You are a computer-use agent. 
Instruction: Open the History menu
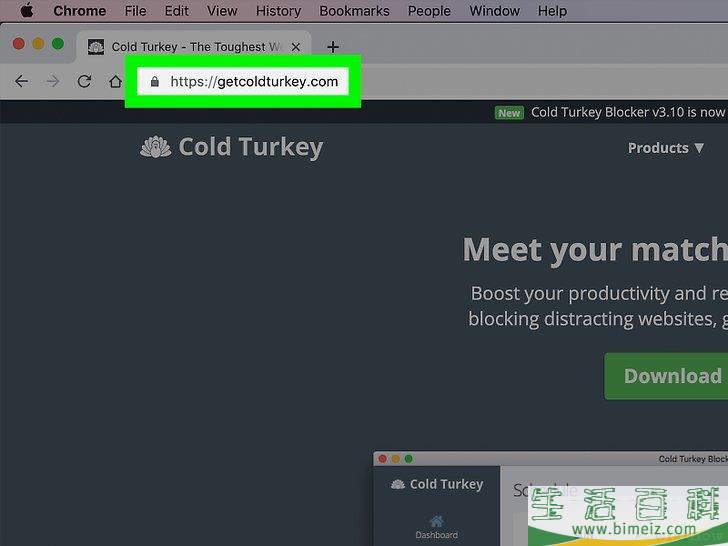click(x=278, y=11)
